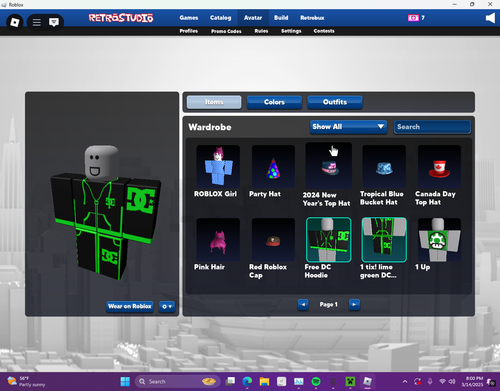Open the Minecraft creeper taskbar icon
The image size is (500, 391).
tap(350, 381)
